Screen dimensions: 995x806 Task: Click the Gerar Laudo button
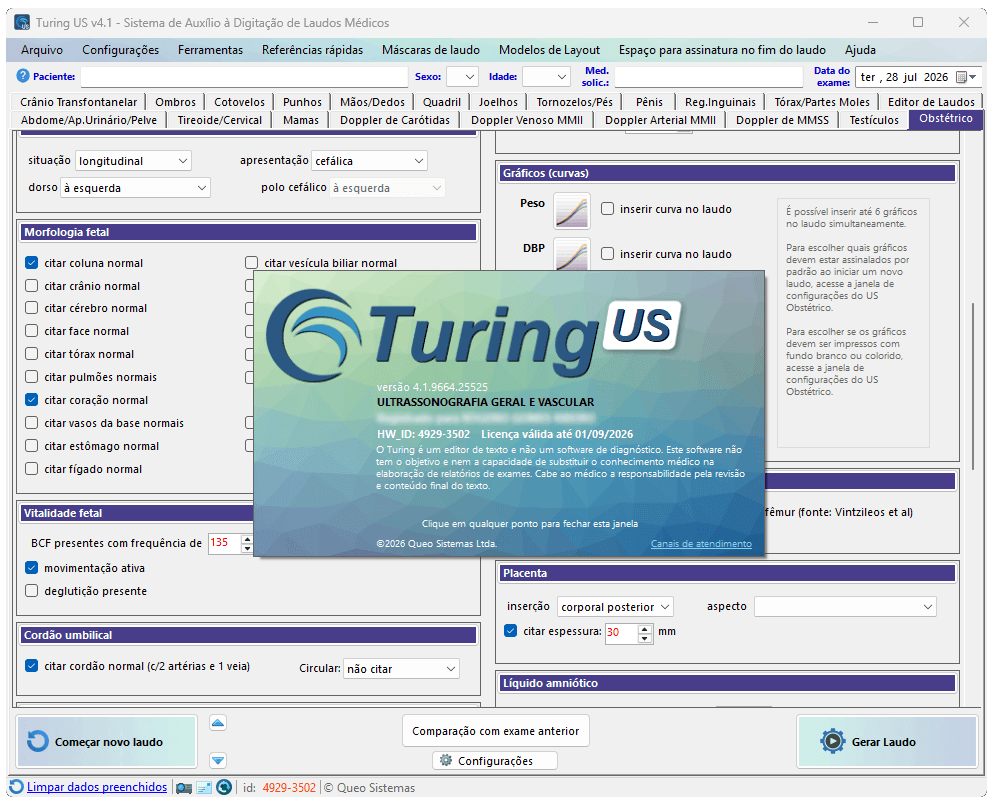(887, 742)
